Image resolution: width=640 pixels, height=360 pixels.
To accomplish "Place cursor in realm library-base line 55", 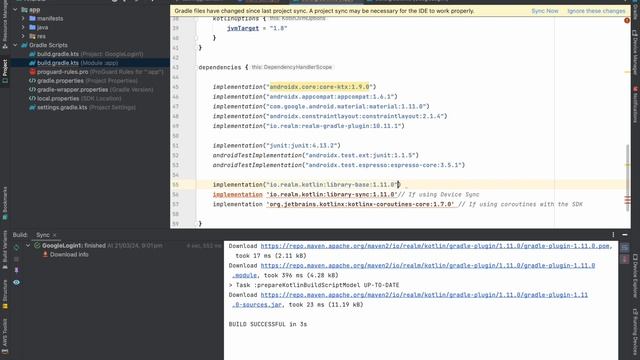I will pos(306,185).
